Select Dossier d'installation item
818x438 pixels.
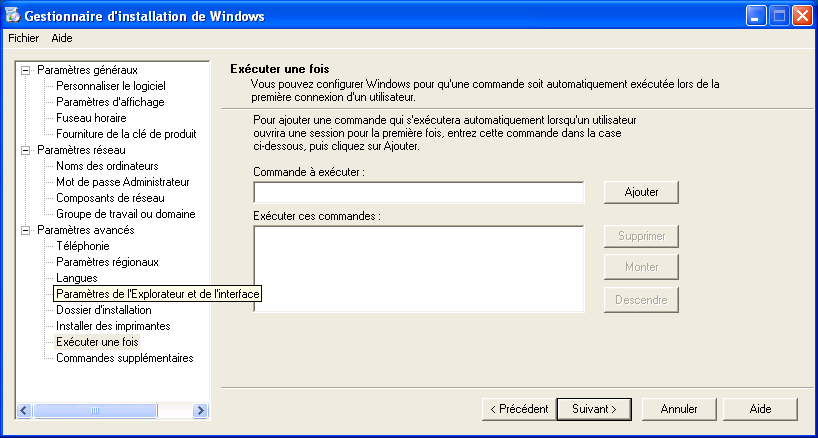pyautogui.click(x=104, y=310)
